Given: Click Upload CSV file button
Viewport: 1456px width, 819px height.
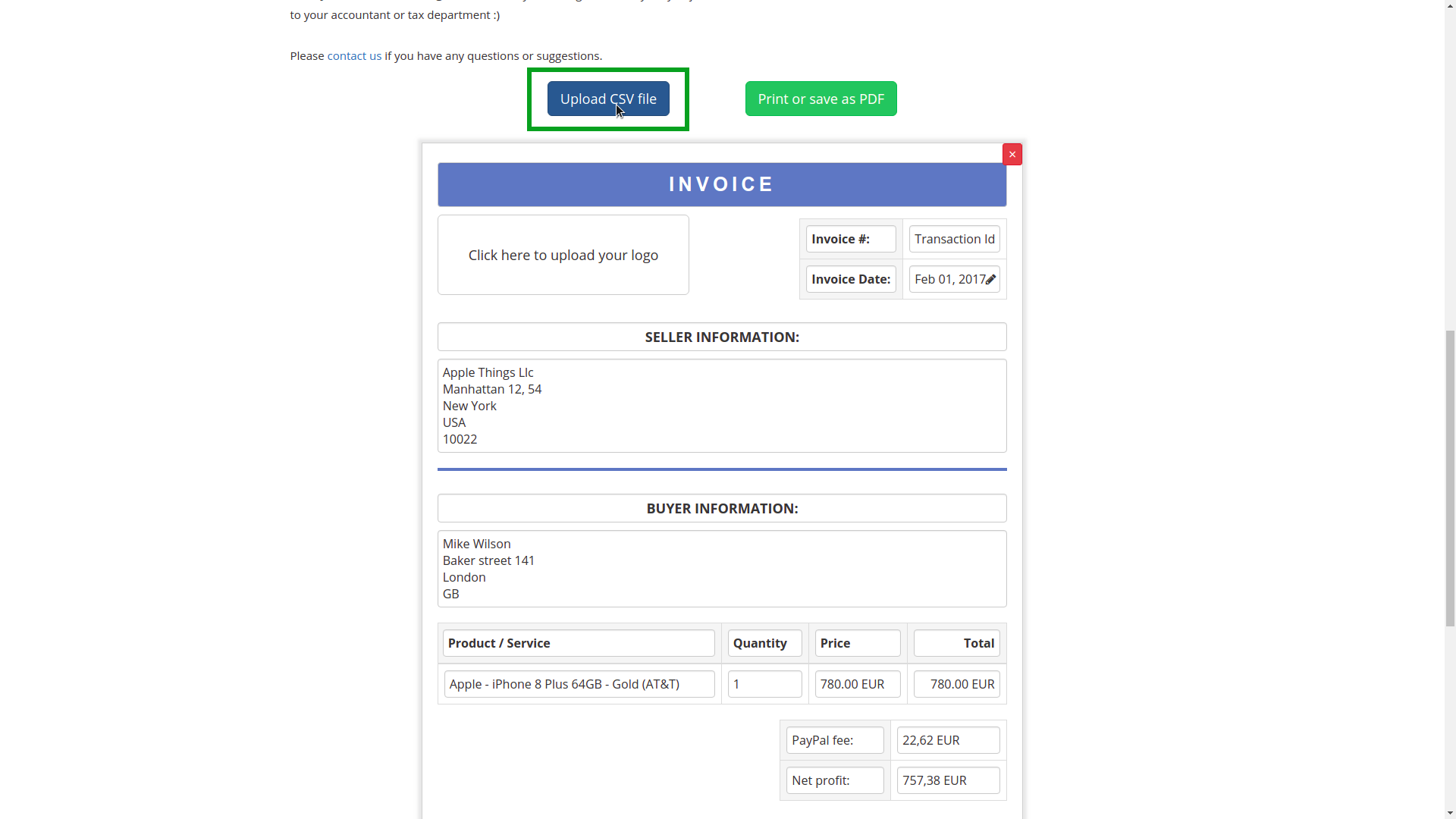Looking at the screenshot, I should 608,99.
